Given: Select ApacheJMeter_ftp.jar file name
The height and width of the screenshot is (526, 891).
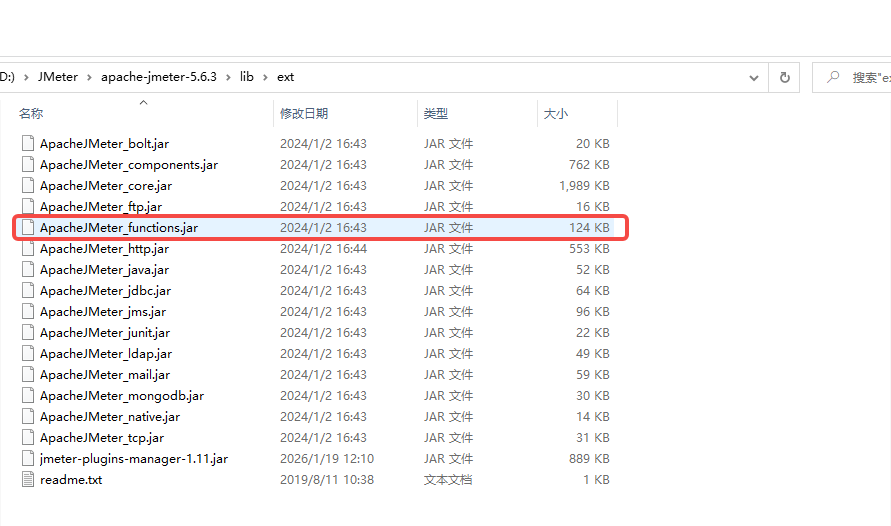Looking at the screenshot, I should pyautogui.click(x=101, y=207).
